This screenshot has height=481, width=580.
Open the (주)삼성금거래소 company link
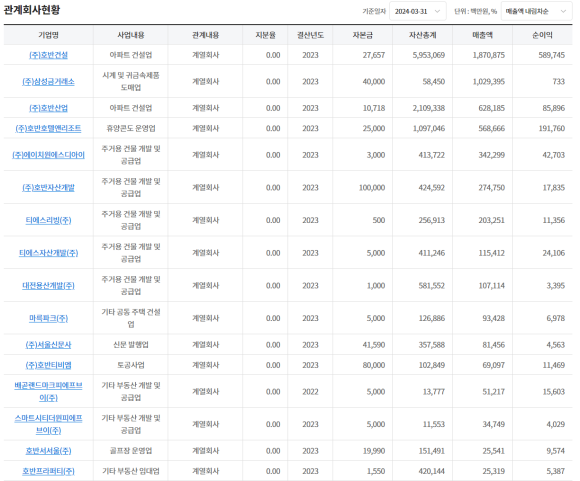point(48,81)
